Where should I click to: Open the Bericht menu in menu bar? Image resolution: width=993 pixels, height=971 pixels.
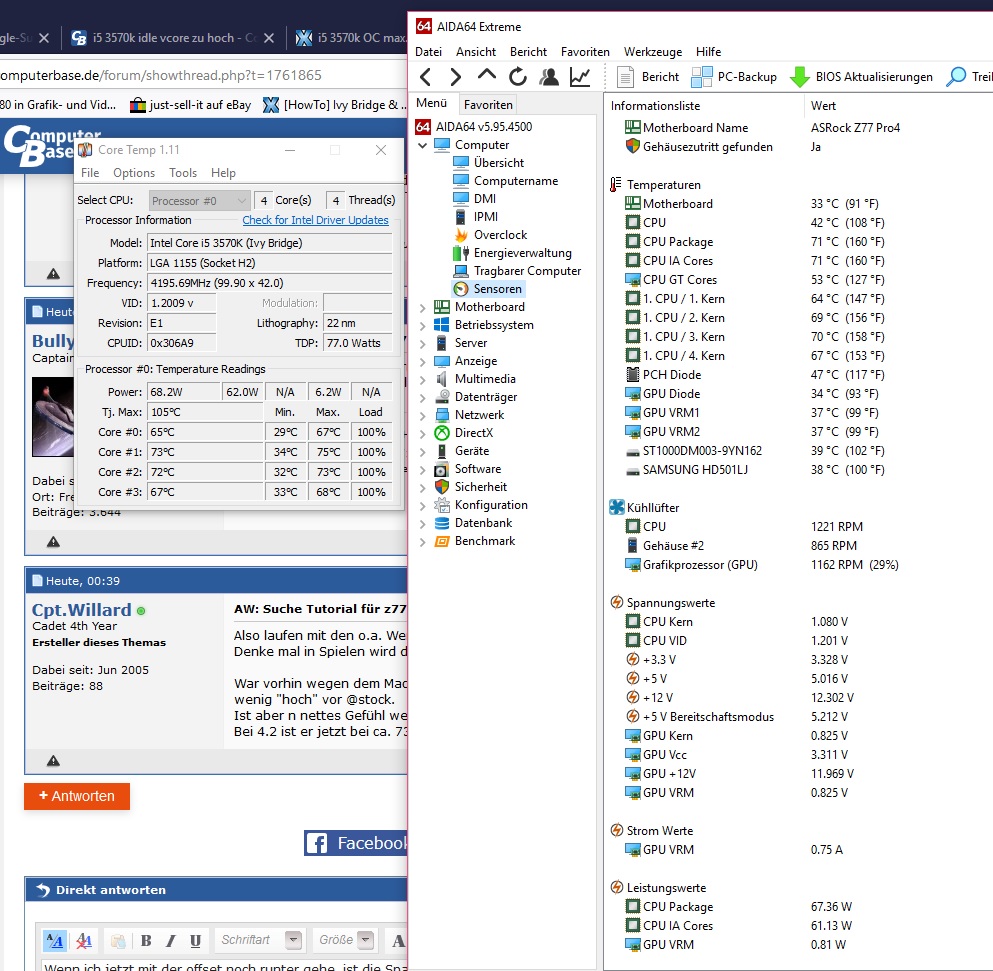pos(528,52)
